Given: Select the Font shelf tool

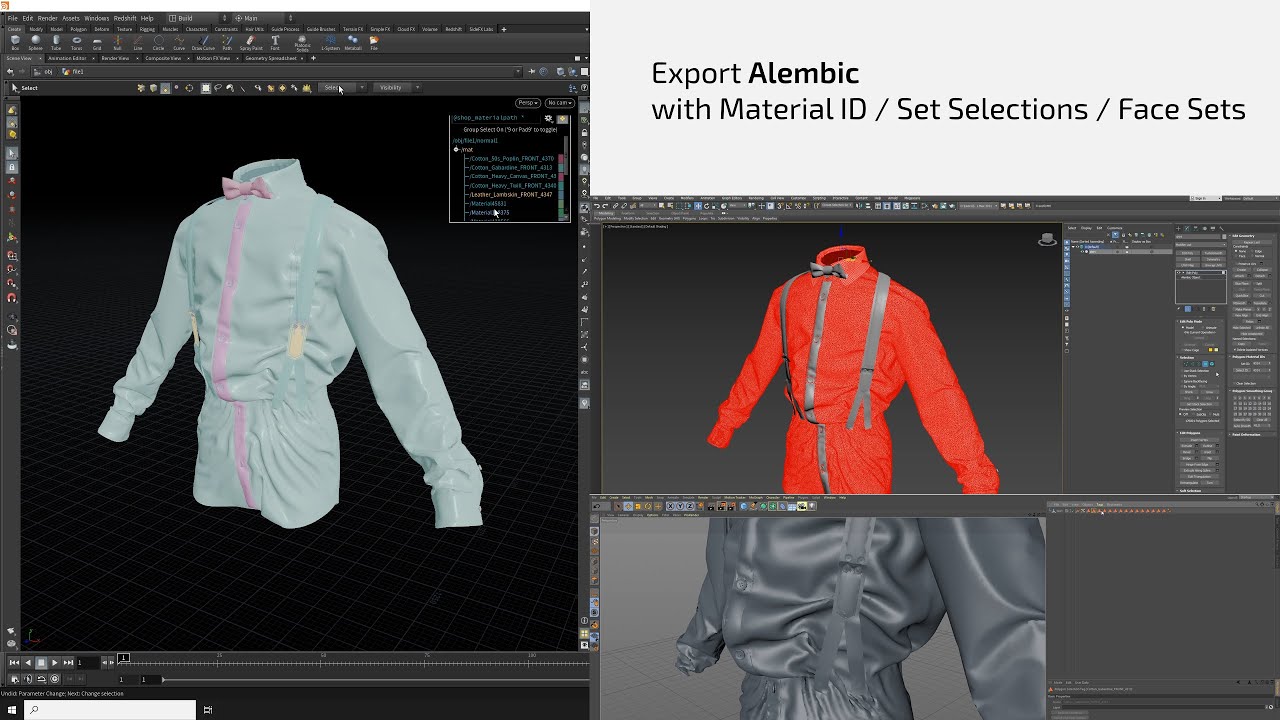Looking at the screenshot, I should 275,43.
